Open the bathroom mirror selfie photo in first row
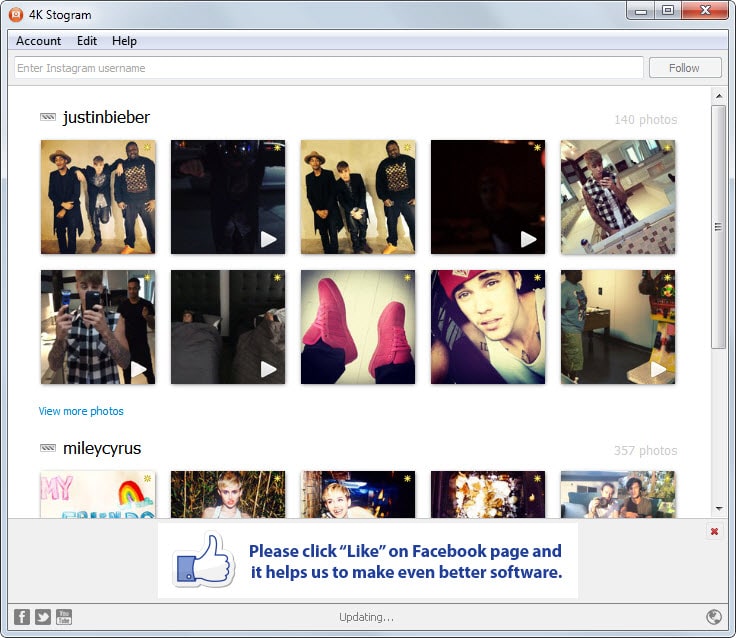The height and width of the screenshot is (638, 736). (618, 197)
